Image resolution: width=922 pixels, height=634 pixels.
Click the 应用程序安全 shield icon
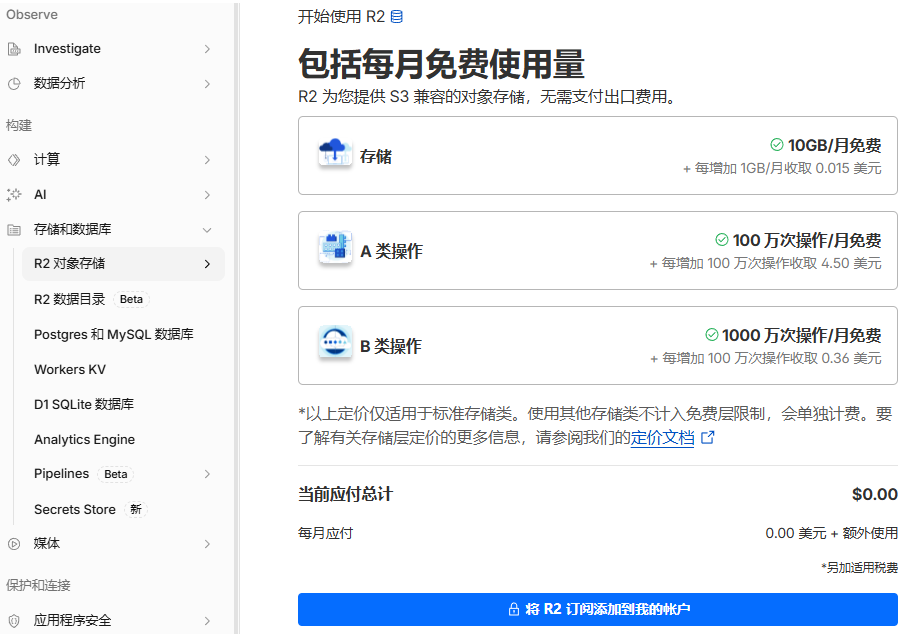point(14,620)
